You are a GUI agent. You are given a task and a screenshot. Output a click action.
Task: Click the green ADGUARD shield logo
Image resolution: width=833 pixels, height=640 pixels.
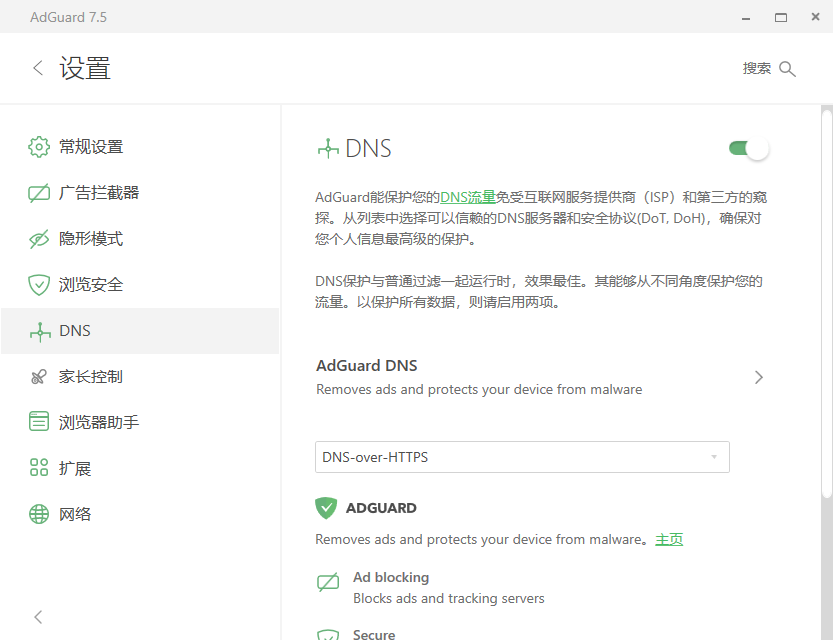pos(326,508)
